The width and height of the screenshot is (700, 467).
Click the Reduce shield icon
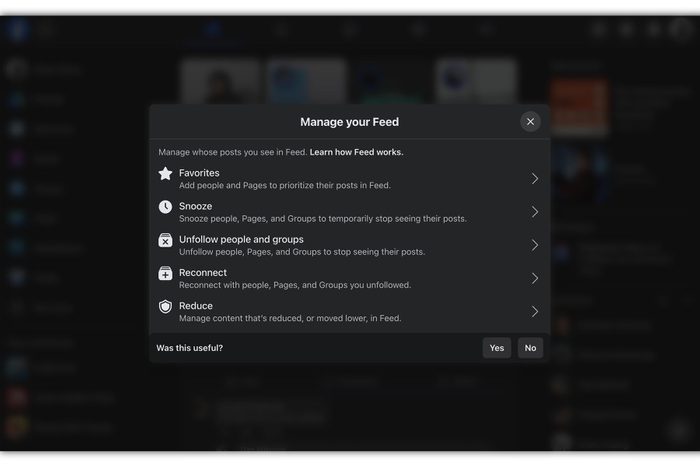click(x=165, y=307)
